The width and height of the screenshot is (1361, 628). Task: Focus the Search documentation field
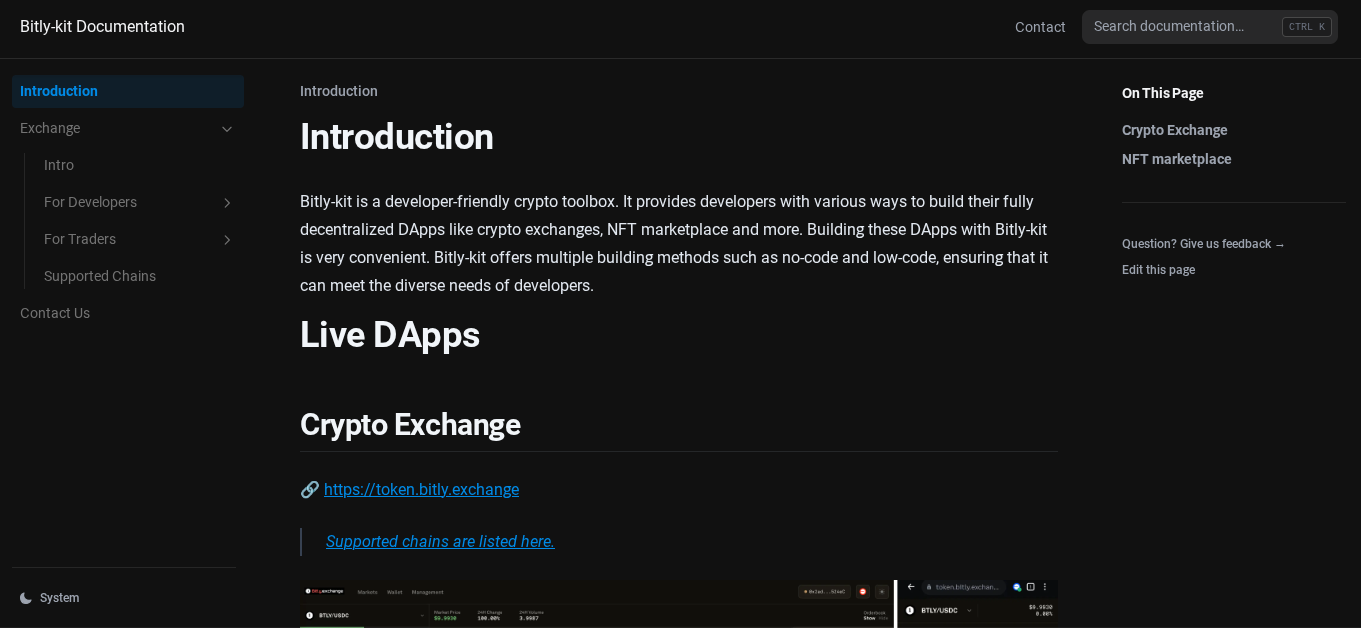coord(1209,27)
